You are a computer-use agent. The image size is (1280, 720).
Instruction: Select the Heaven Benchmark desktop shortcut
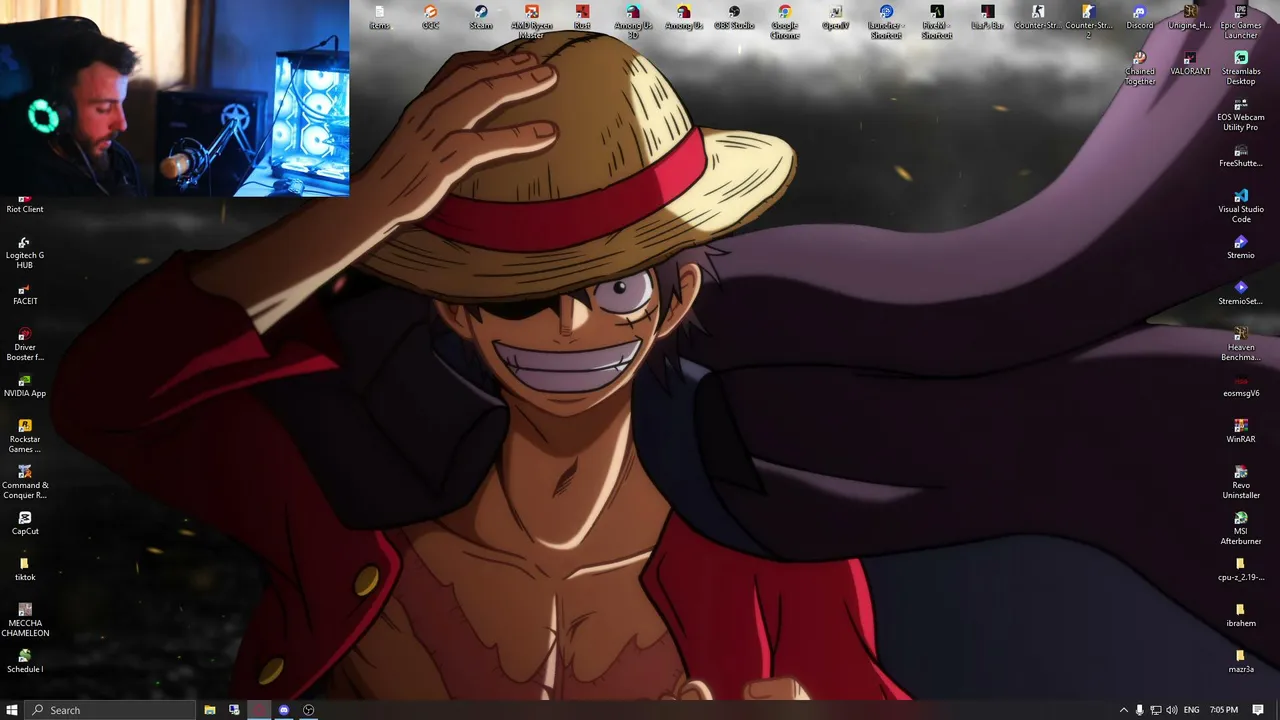point(1241,344)
